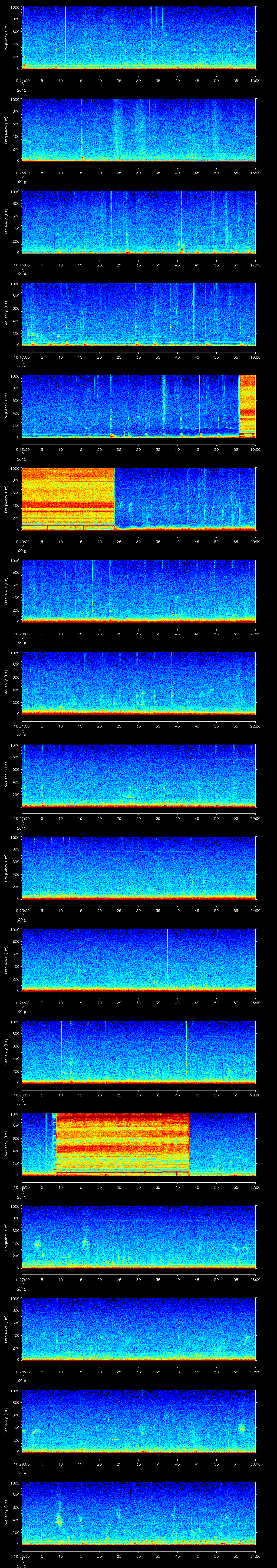This screenshot has height=1568, width=277.
Task: Click the 10:14:00 start time label
Action: [x=21, y=80]
